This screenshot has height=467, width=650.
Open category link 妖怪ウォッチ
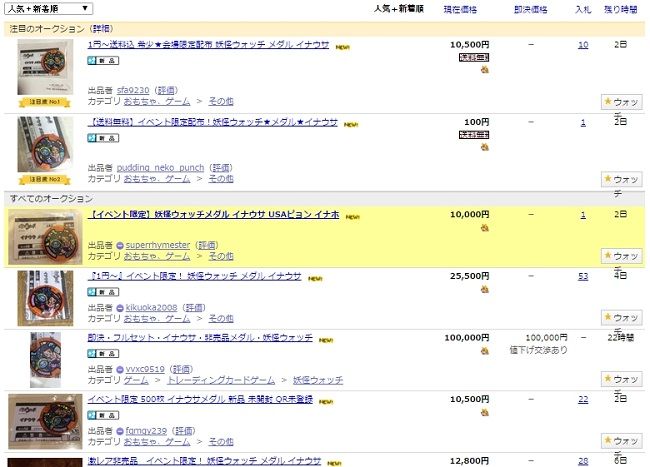coord(318,380)
